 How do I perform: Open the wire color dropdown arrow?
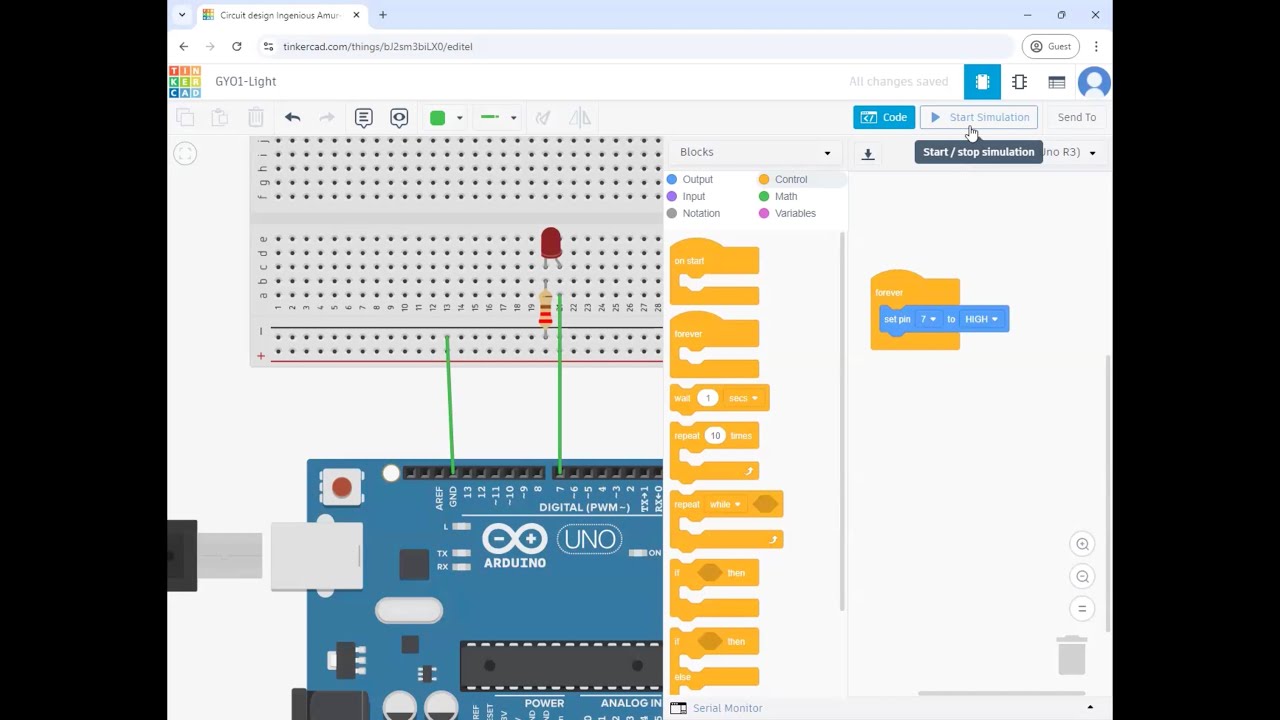coord(459,118)
